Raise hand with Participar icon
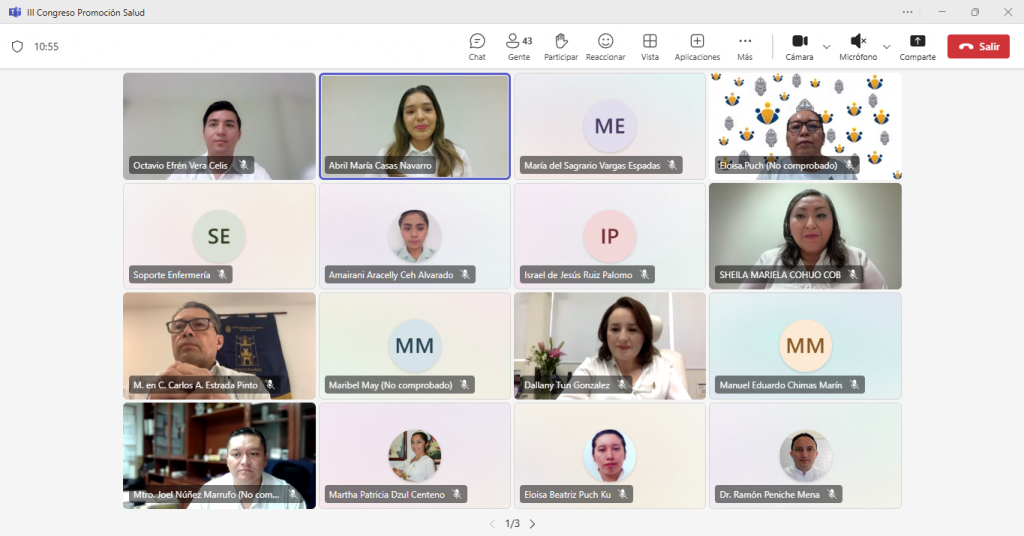This screenshot has height=536, width=1024. 561,46
